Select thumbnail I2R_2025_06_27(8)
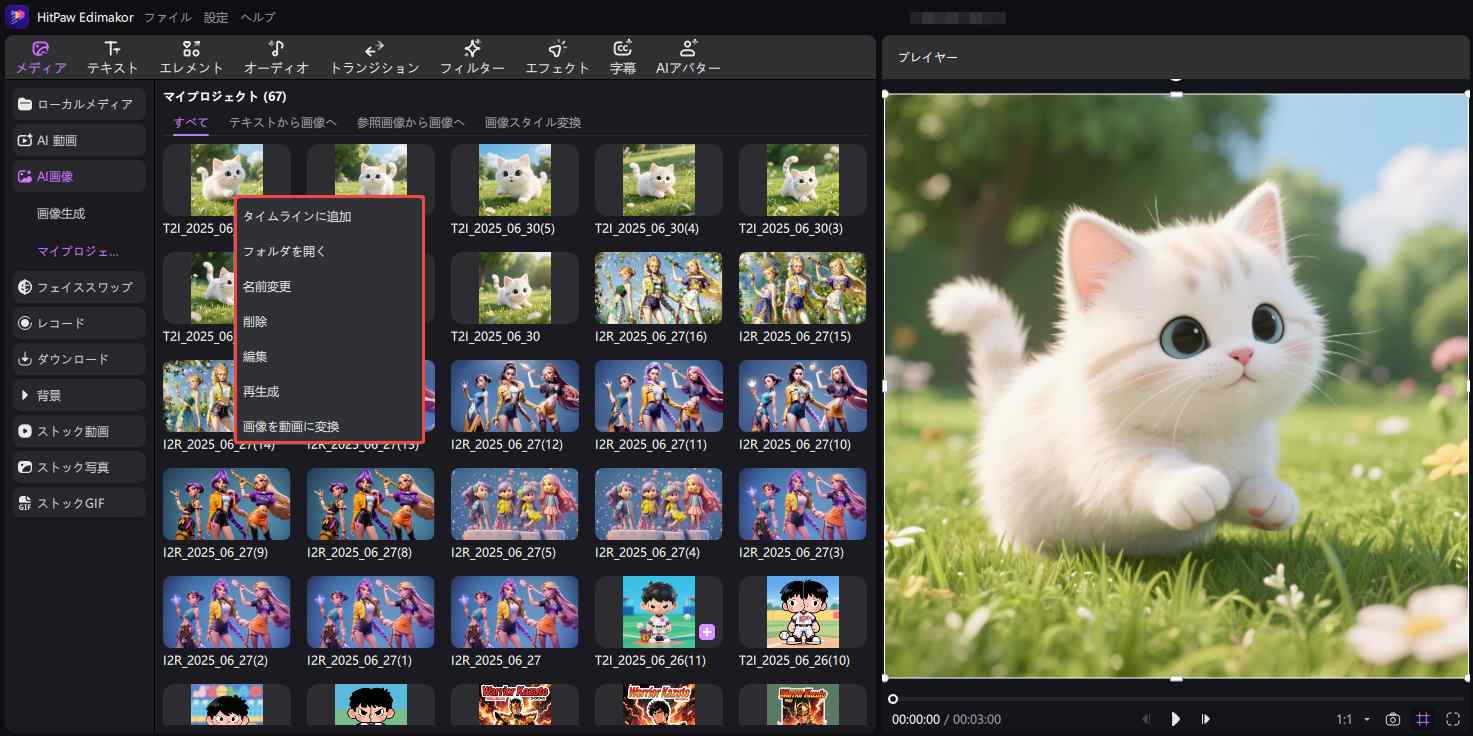 [371, 504]
